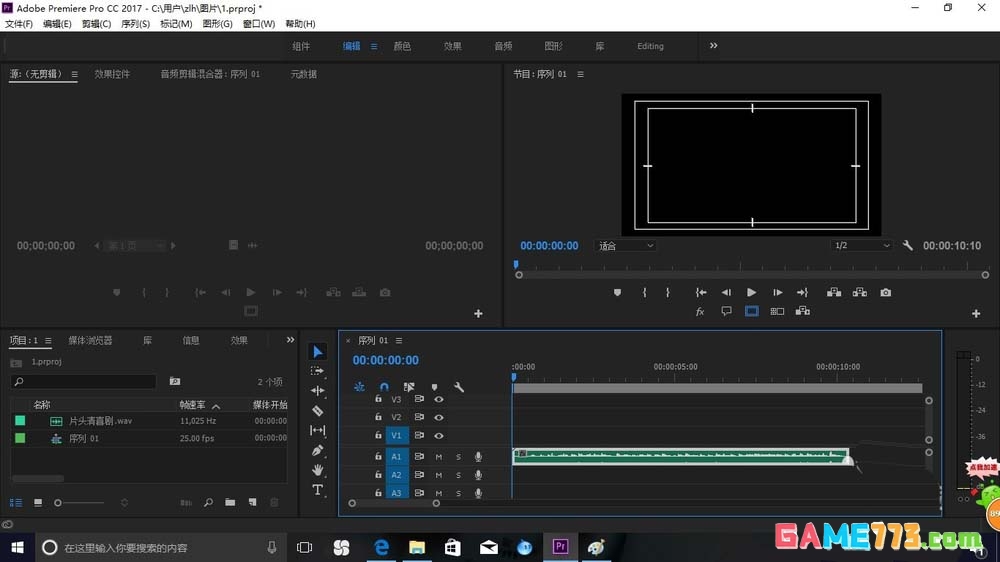Expand workspace overflow chevrons
The image size is (1000, 562).
713,45
